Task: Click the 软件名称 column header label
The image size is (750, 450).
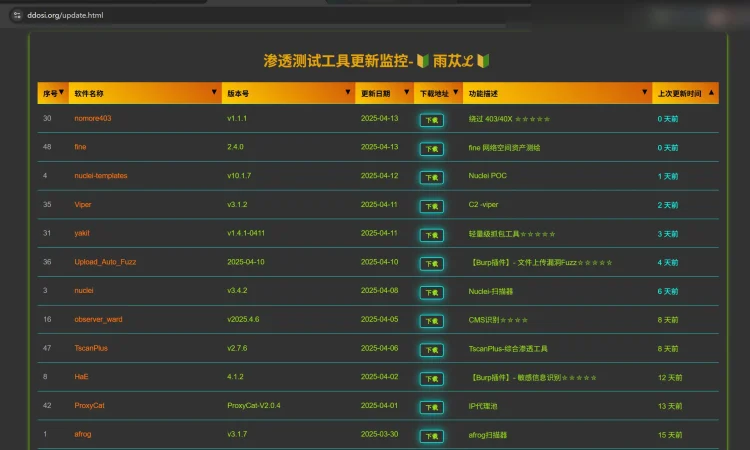Action: pos(89,93)
